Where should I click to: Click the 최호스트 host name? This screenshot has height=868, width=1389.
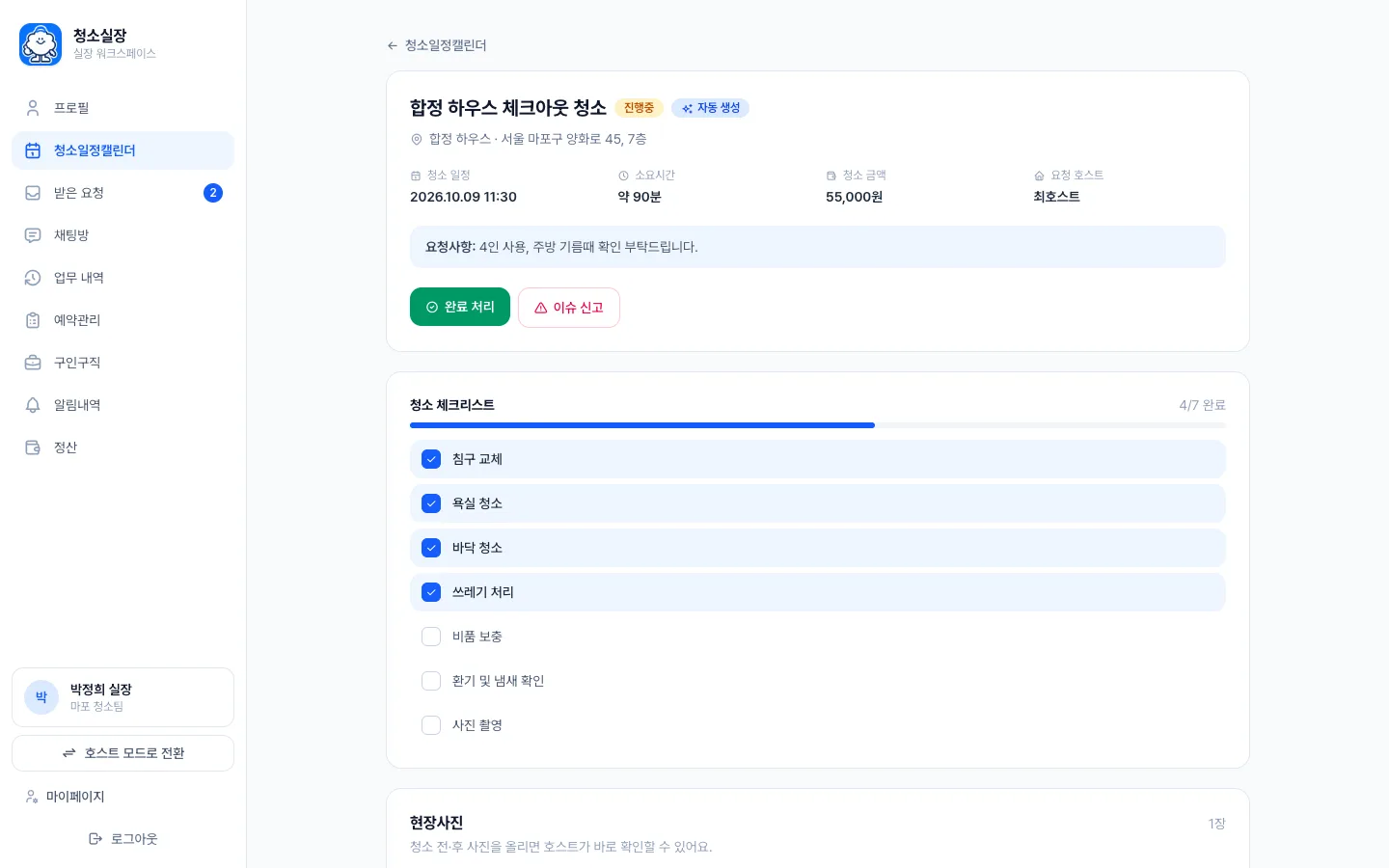[1056, 197]
